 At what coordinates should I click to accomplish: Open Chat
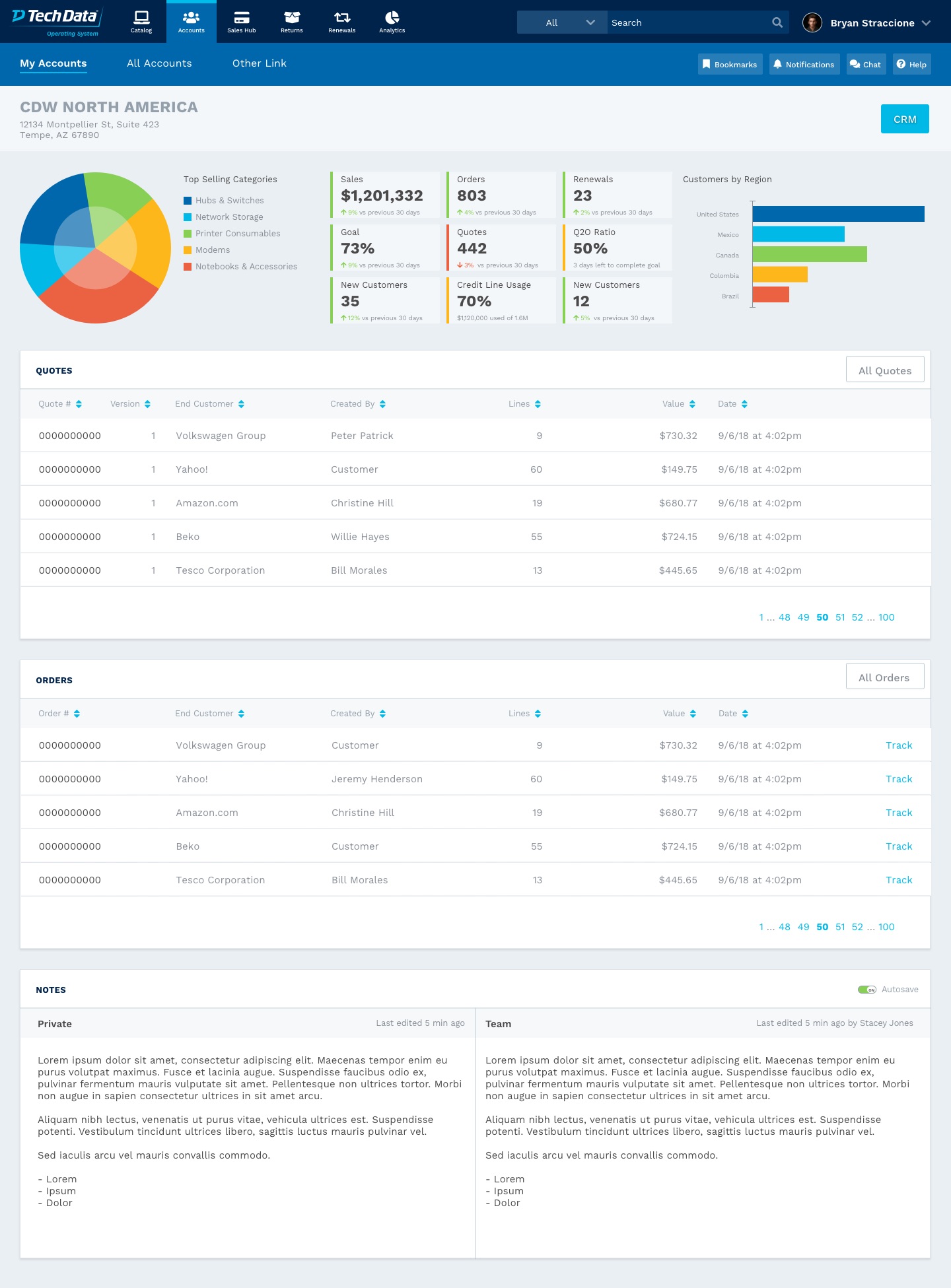tap(866, 64)
